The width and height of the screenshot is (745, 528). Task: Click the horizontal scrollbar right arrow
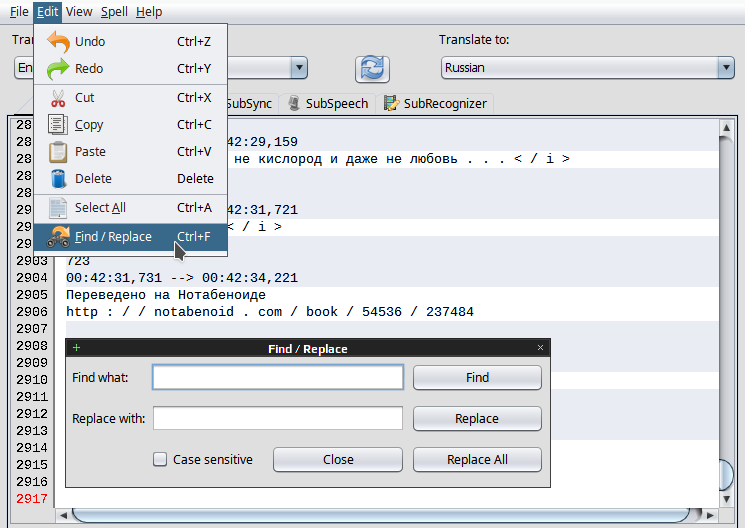tap(710, 515)
